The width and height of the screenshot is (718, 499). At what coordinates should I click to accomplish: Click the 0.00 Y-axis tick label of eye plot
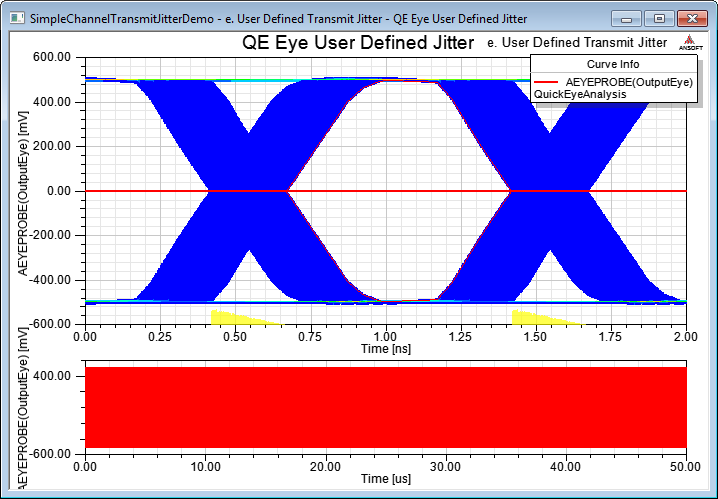click(59, 191)
